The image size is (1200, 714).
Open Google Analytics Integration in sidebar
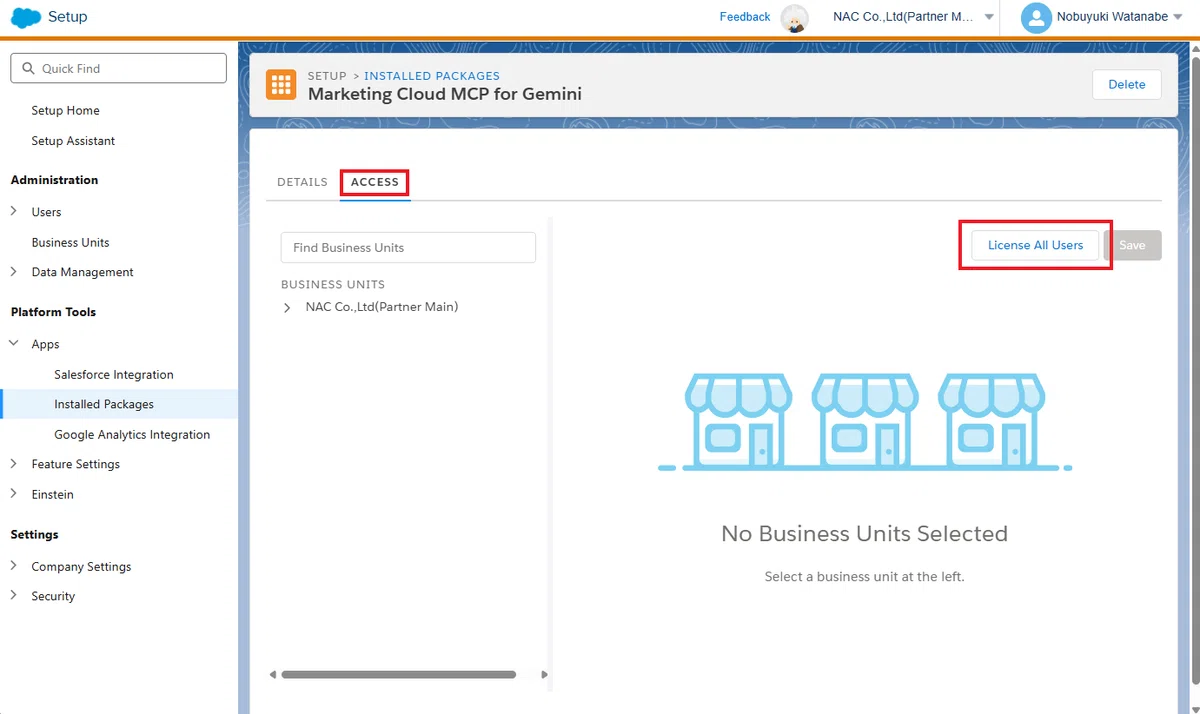click(x=132, y=434)
